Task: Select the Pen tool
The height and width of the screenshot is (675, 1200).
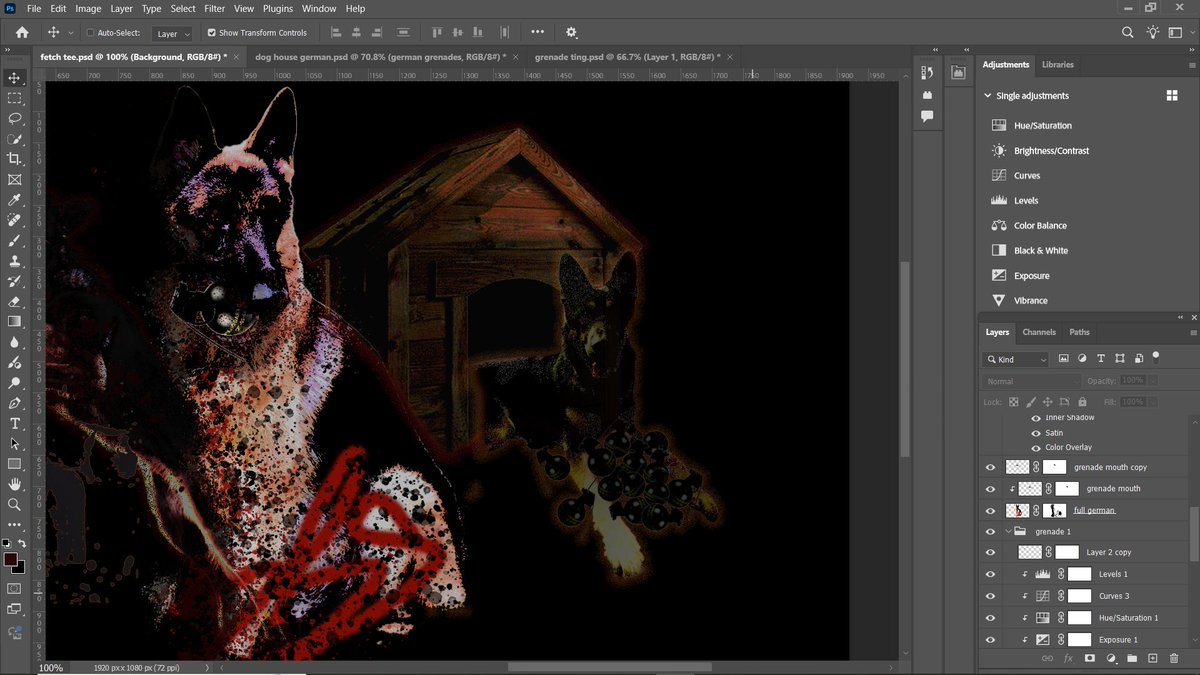Action: tap(14, 403)
